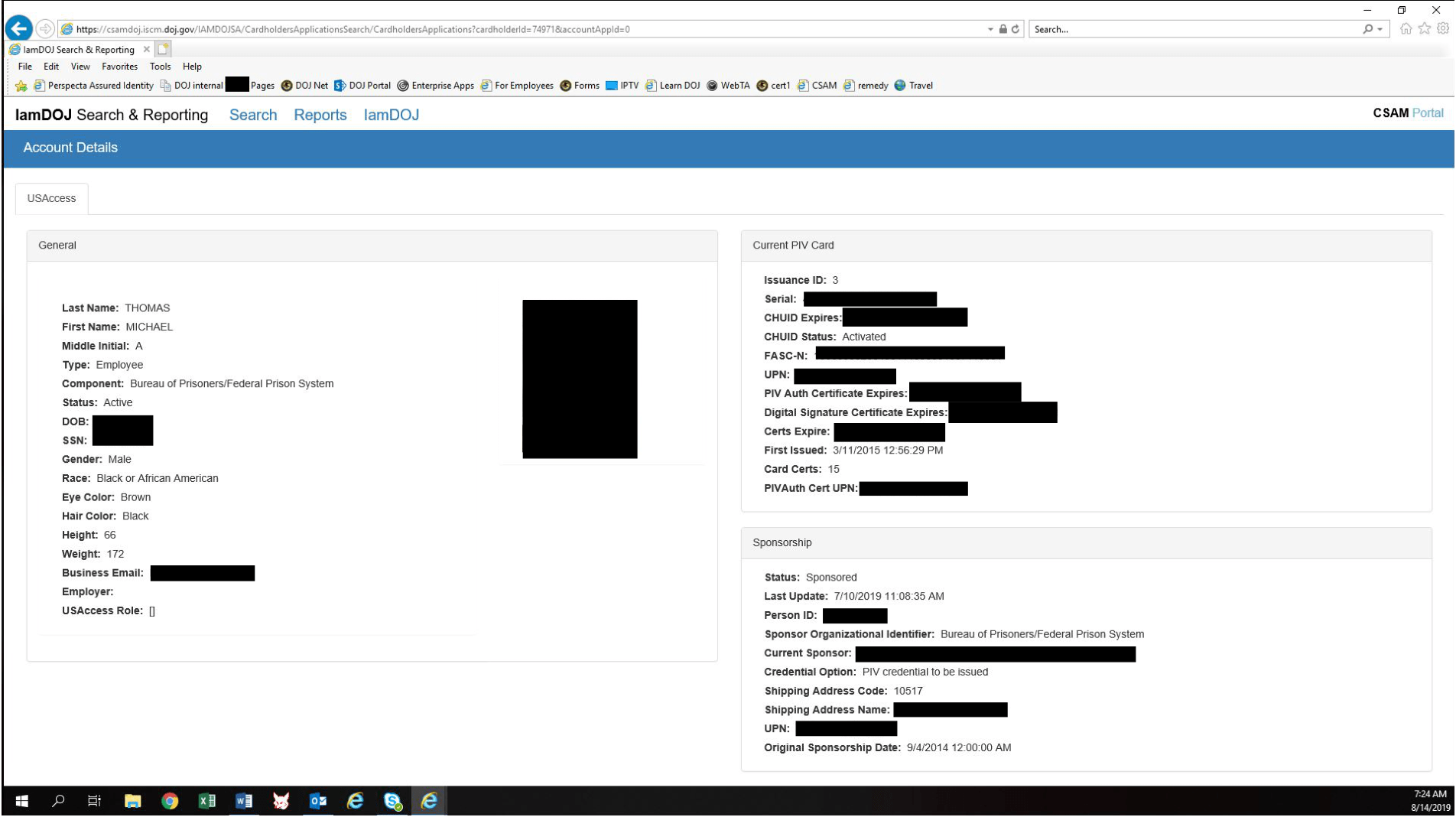Open Google Chrome from the taskbar
Viewport: 1456px width, 817px height.
(170, 801)
